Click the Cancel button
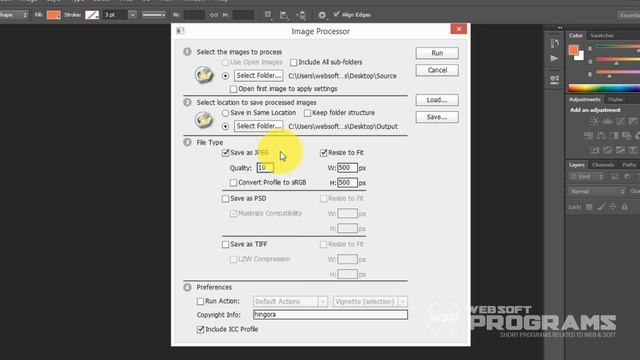Image resolution: width=640 pixels, height=360 pixels. 437,70
